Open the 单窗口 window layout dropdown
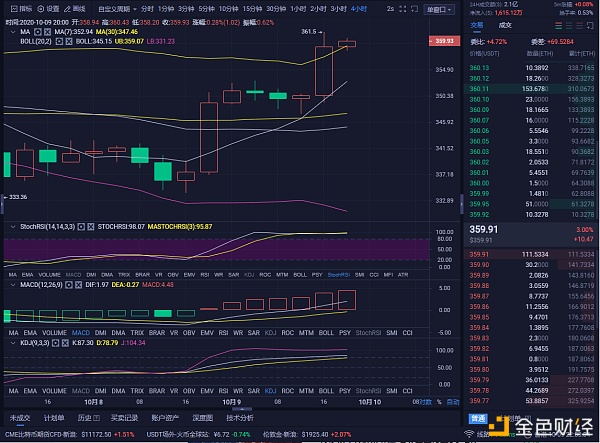Image resolution: width=600 pixels, height=443 pixels. (439, 9)
